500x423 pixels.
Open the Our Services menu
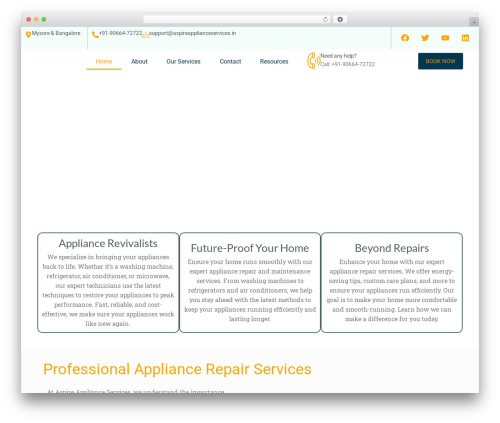click(x=183, y=61)
